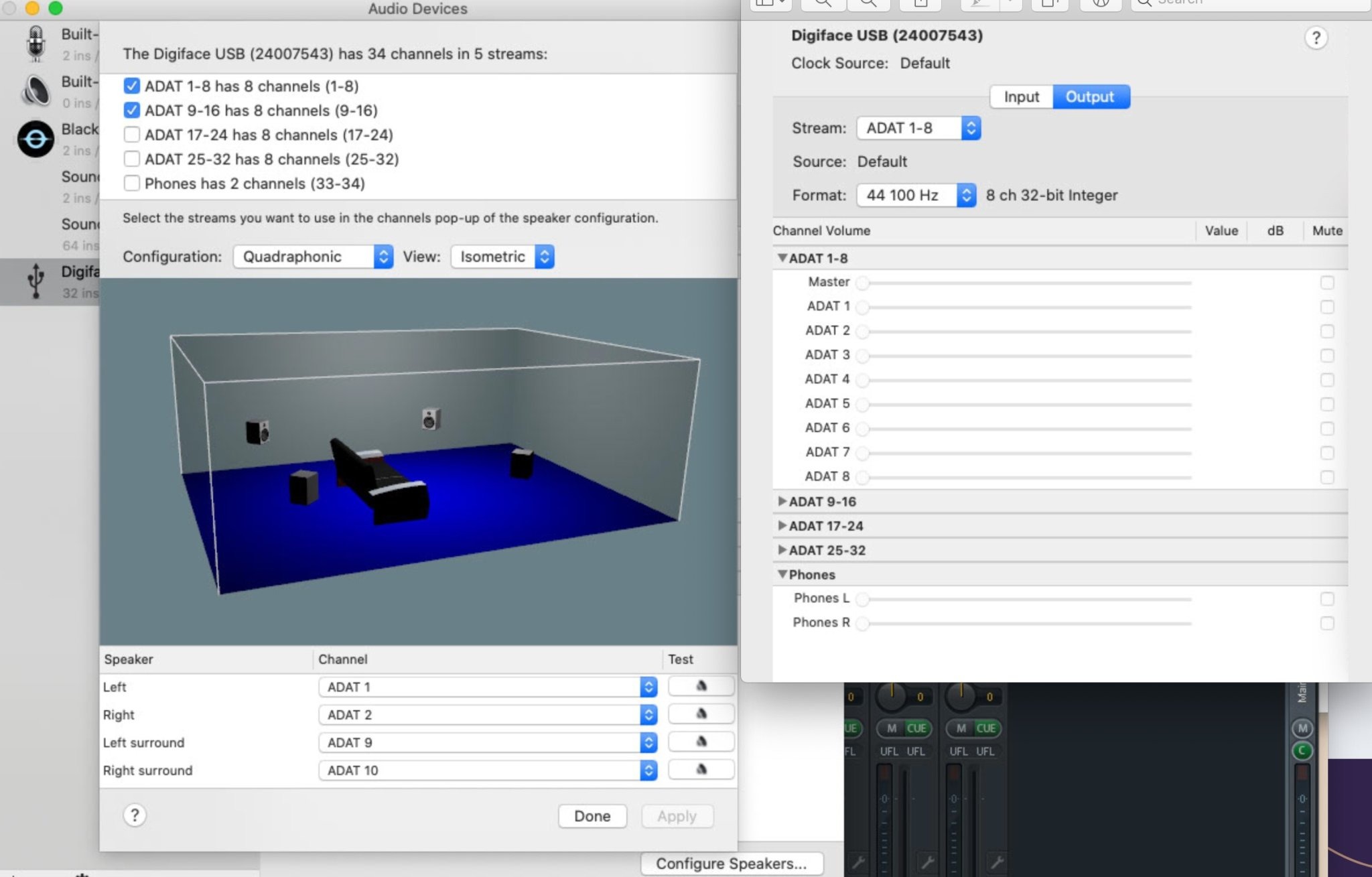Screen dimensions: 1372x877
Task: Click the rear-right speaker in the 3D room
Action: [x=431, y=419]
